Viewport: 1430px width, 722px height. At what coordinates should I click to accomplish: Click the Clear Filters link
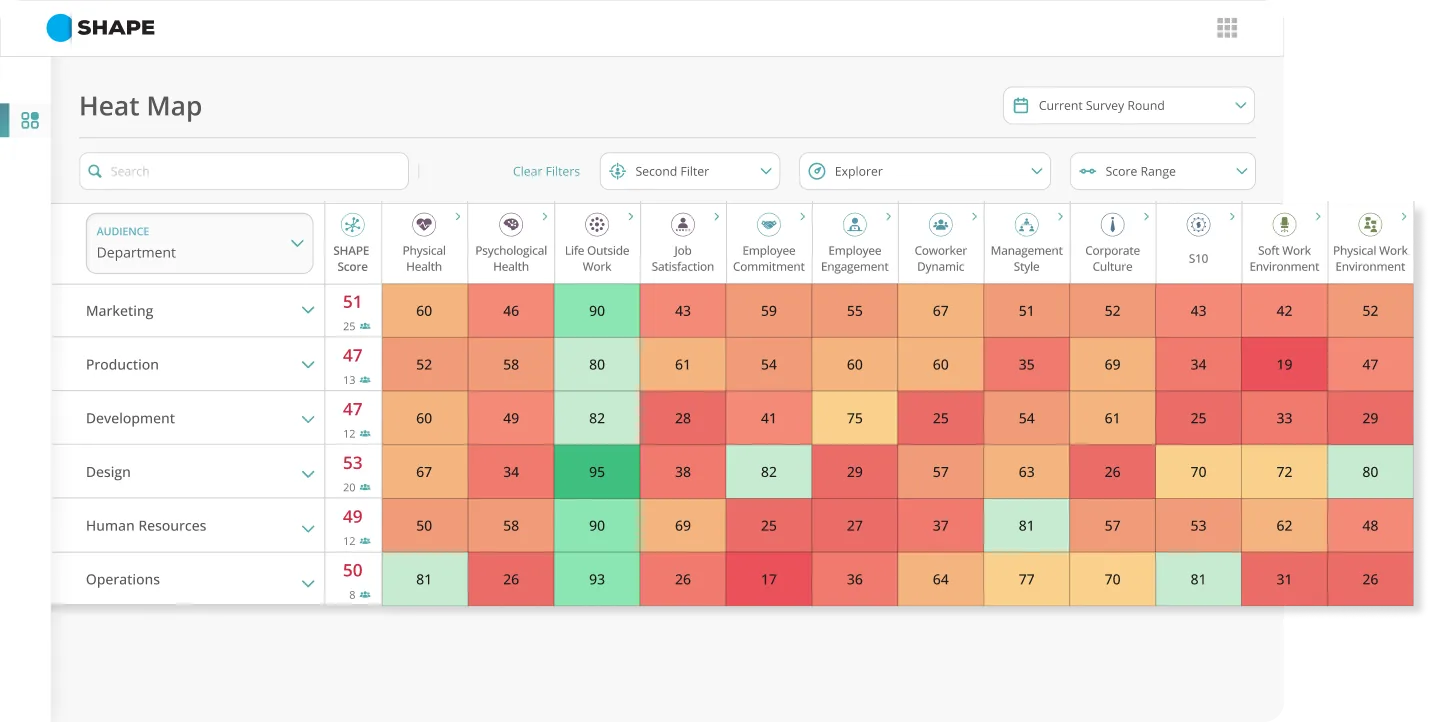[x=546, y=172]
